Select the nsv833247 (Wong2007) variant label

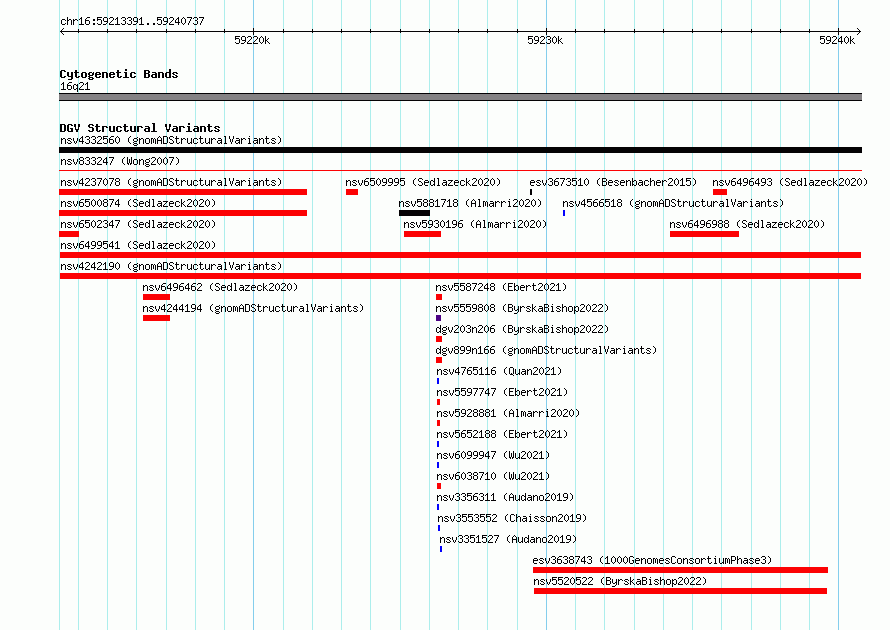pyautogui.click(x=120, y=161)
